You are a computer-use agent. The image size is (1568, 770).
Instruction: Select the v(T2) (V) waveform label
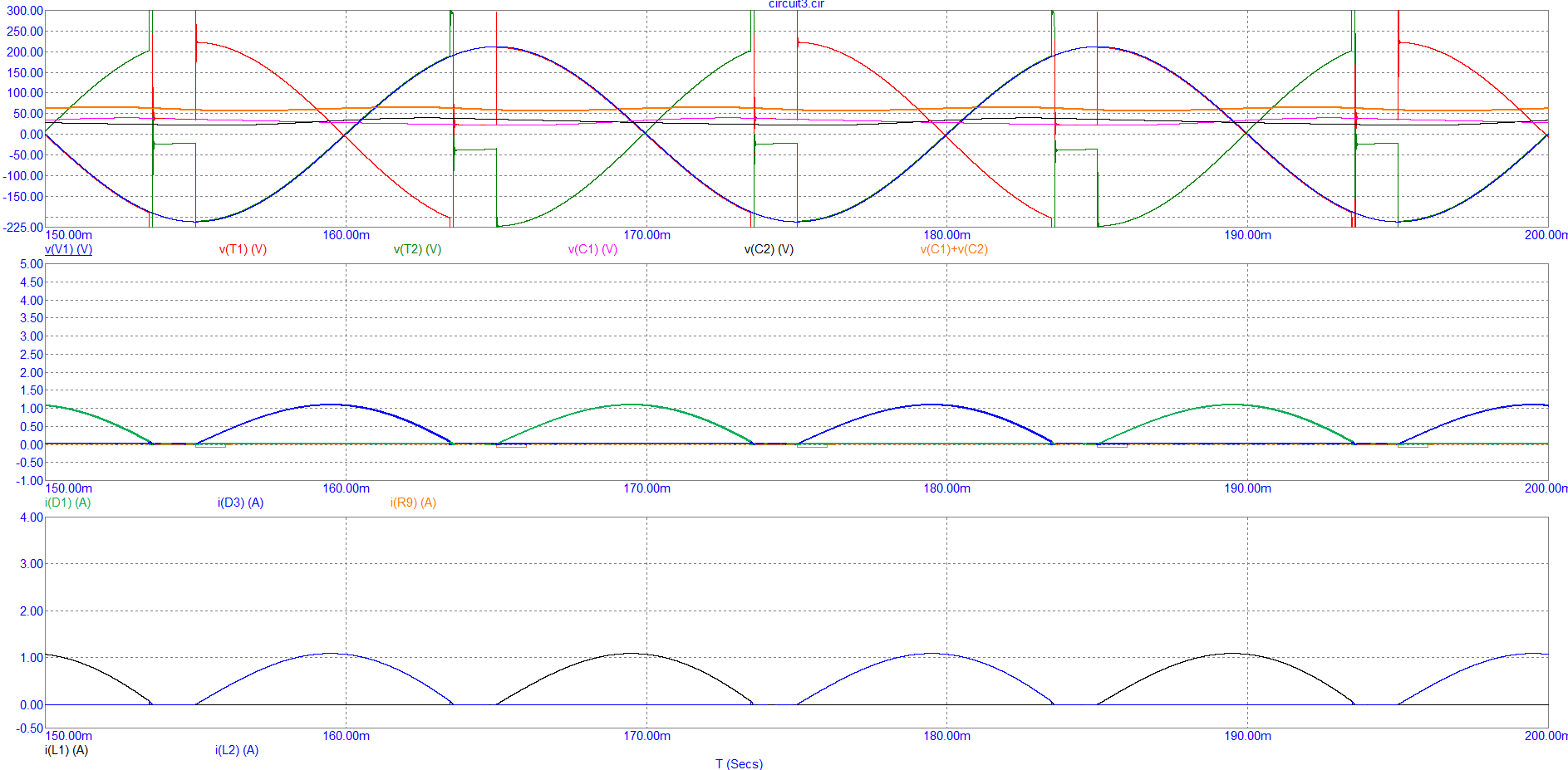(417, 249)
